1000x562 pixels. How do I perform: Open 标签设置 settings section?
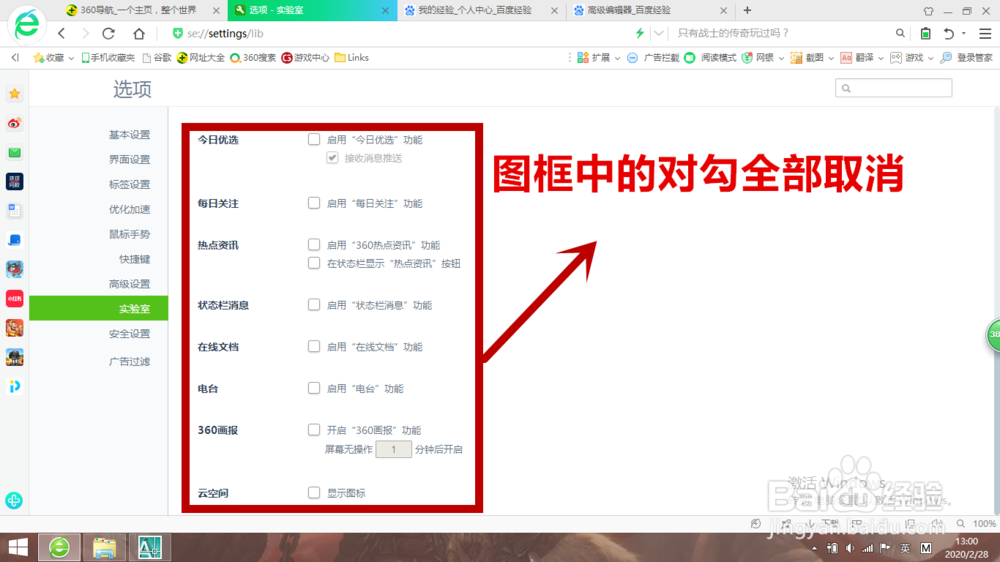pos(129,184)
